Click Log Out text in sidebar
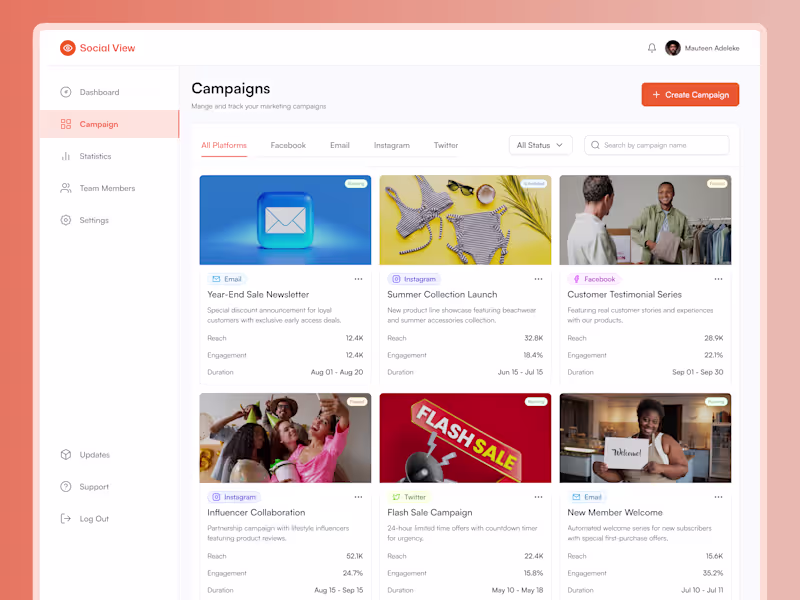This screenshot has height=600, width=800. (94, 519)
